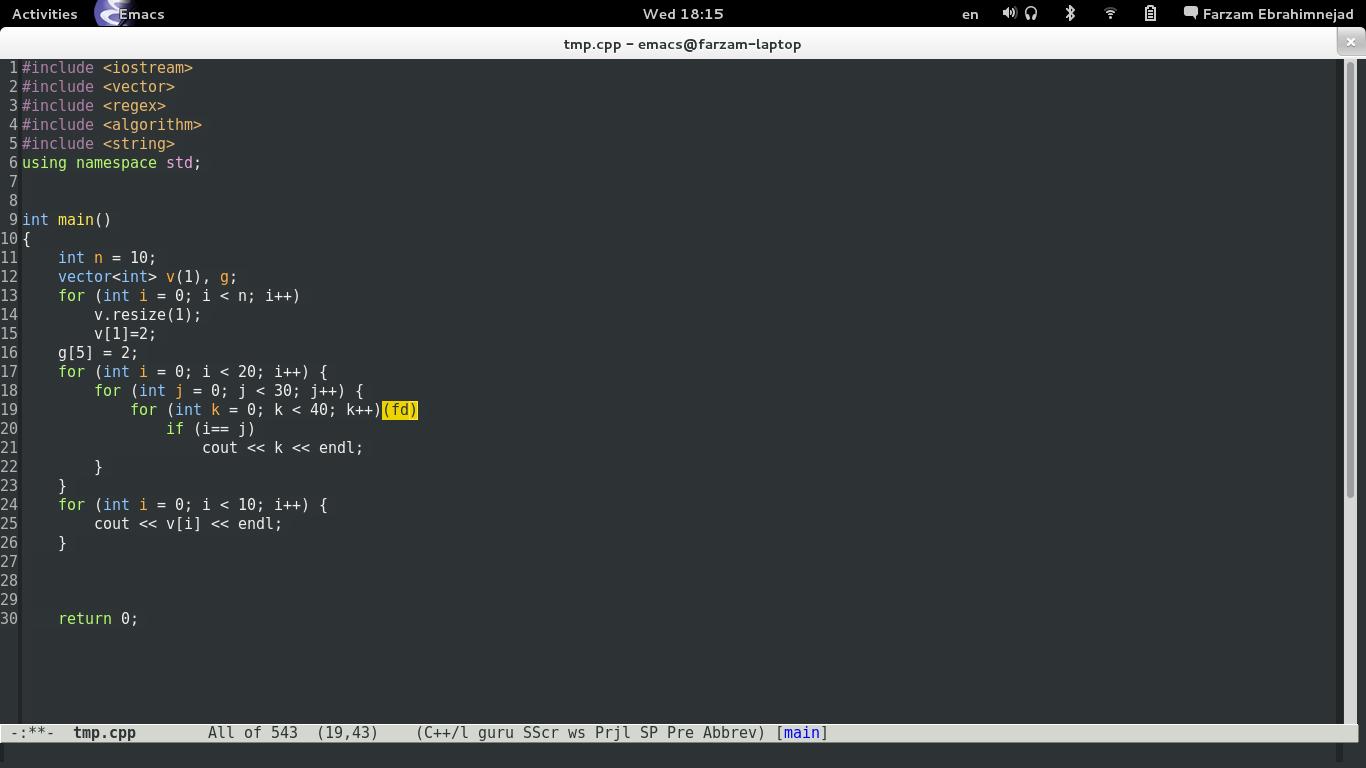The height and width of the screenshot is (768, 1366).
Task: Click the vertical scrollbar on right edge
Action: click(x=1350, y=390)
